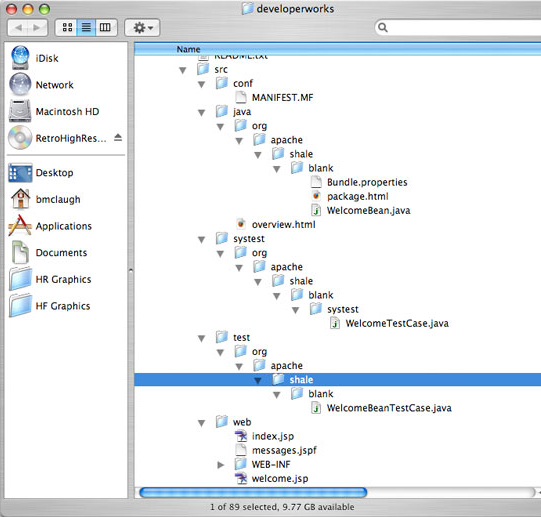Screen dimensions: 541x517
Task: Select the WEB-INF folder icon
Action: pyautogui.click(x=241, y=464)
